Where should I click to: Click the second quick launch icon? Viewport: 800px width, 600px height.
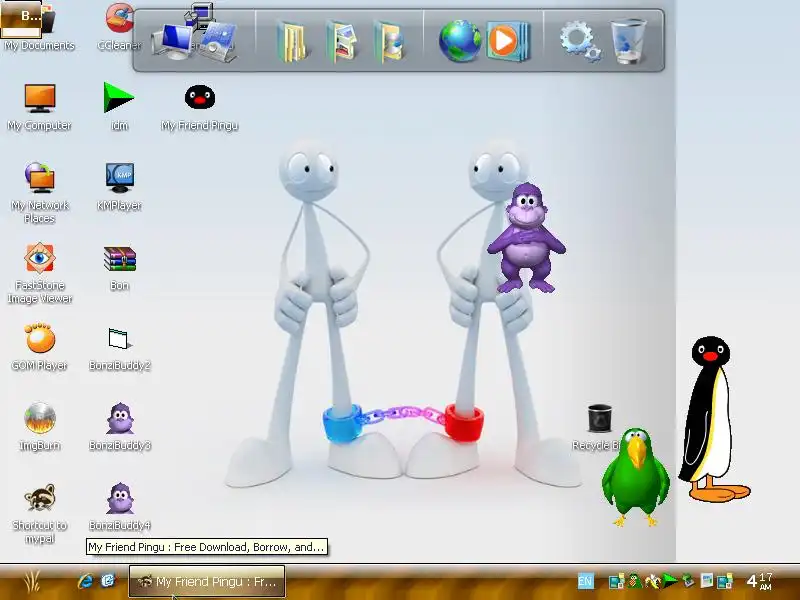click(108, 581)
